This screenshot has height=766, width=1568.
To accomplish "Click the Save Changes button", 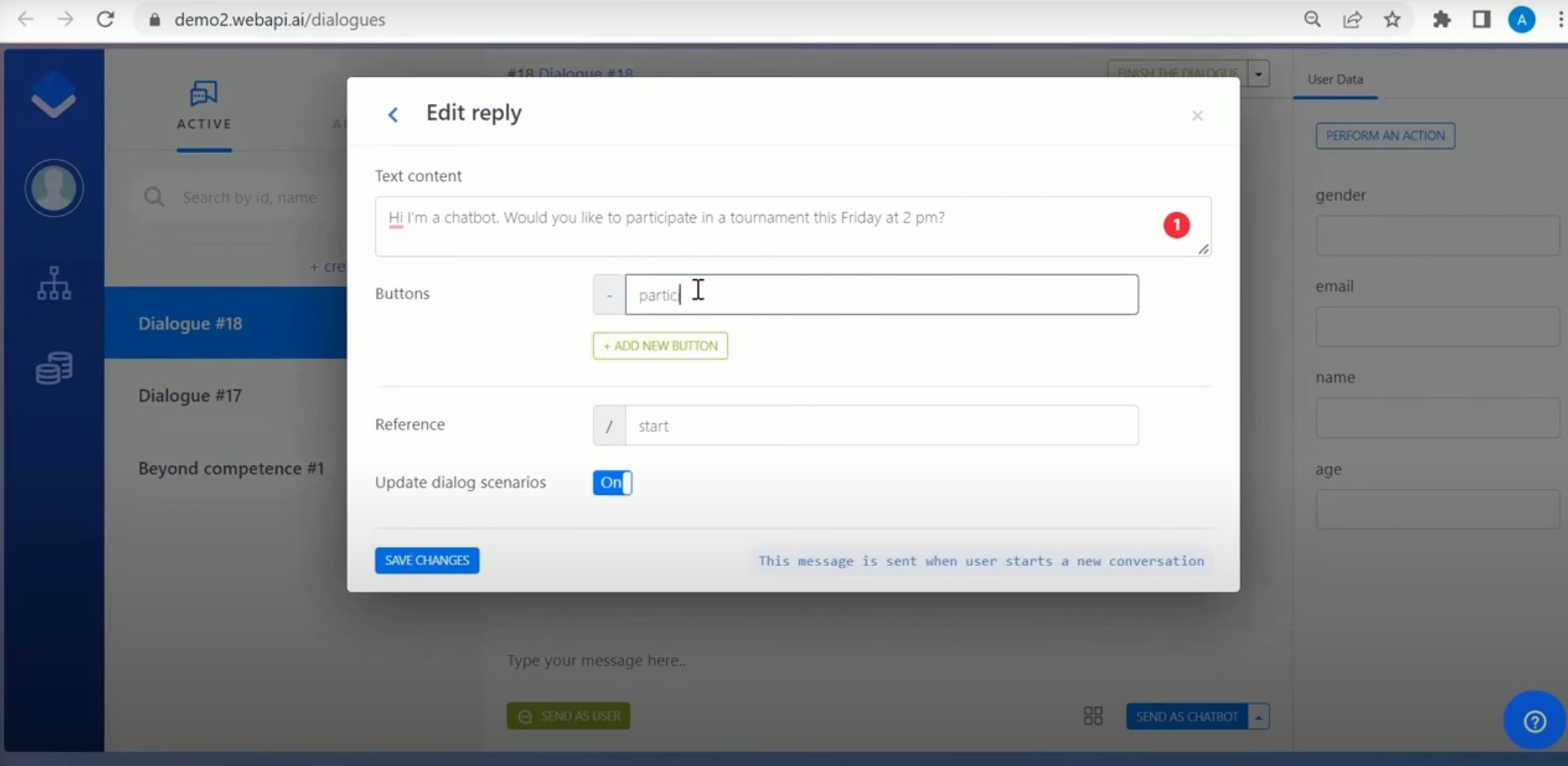I will point(427,560).
